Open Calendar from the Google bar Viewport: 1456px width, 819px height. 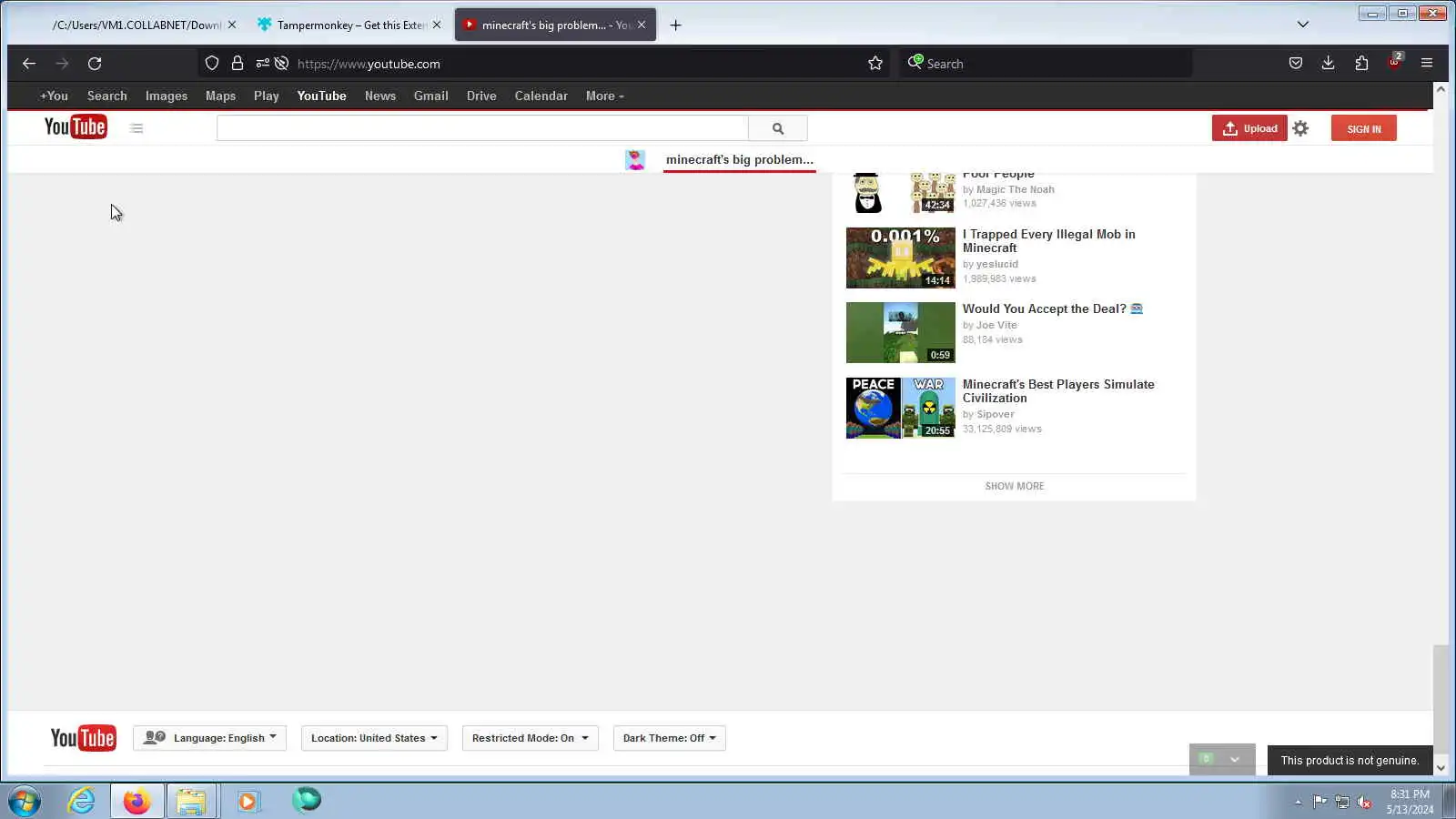click(541, 96)
